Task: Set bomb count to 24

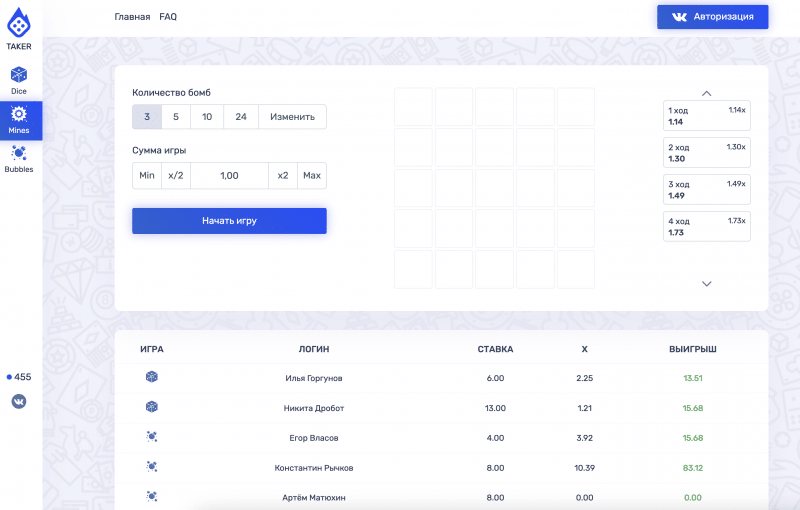Action: point(241,117)
